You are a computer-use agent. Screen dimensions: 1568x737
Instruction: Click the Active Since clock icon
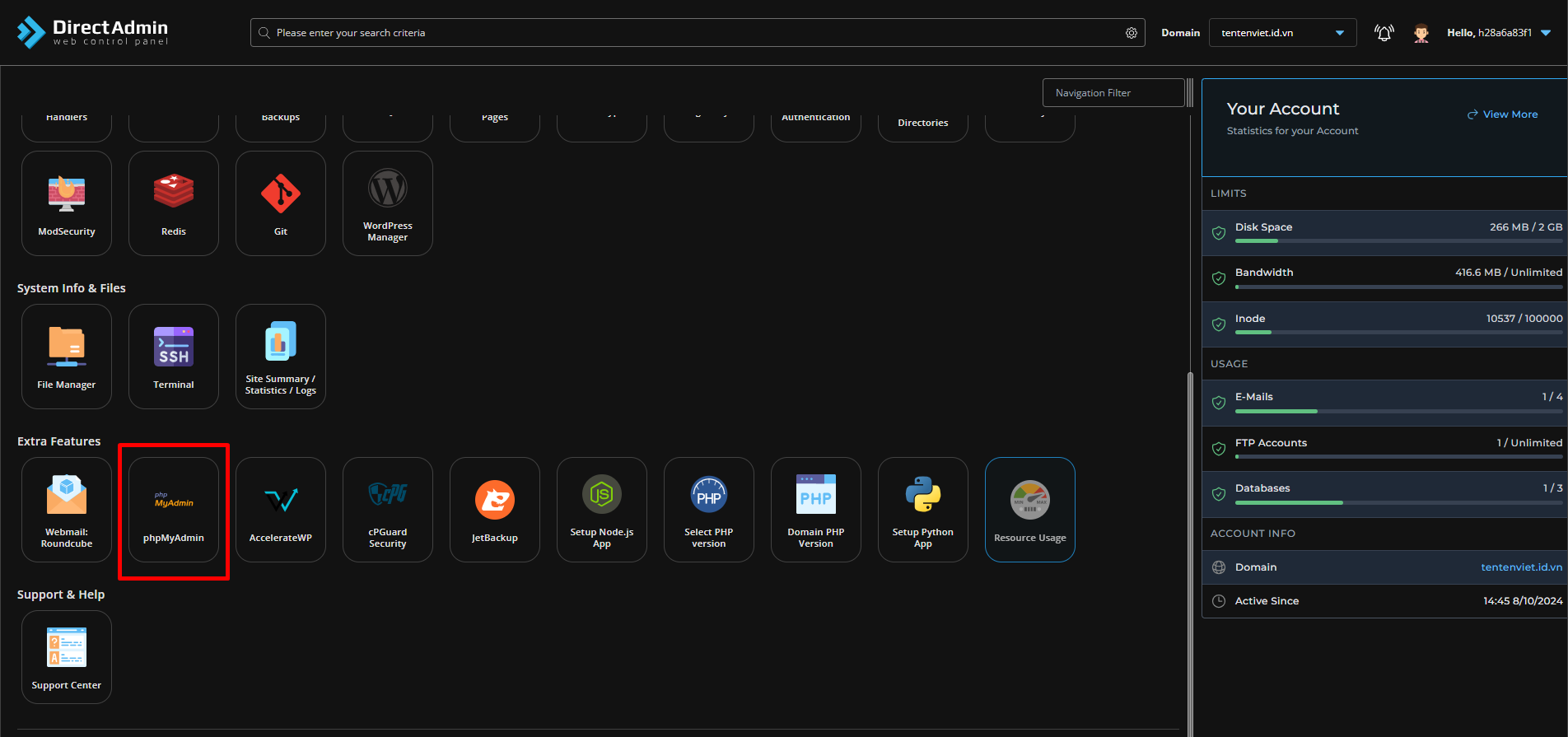click(1219, 601)
